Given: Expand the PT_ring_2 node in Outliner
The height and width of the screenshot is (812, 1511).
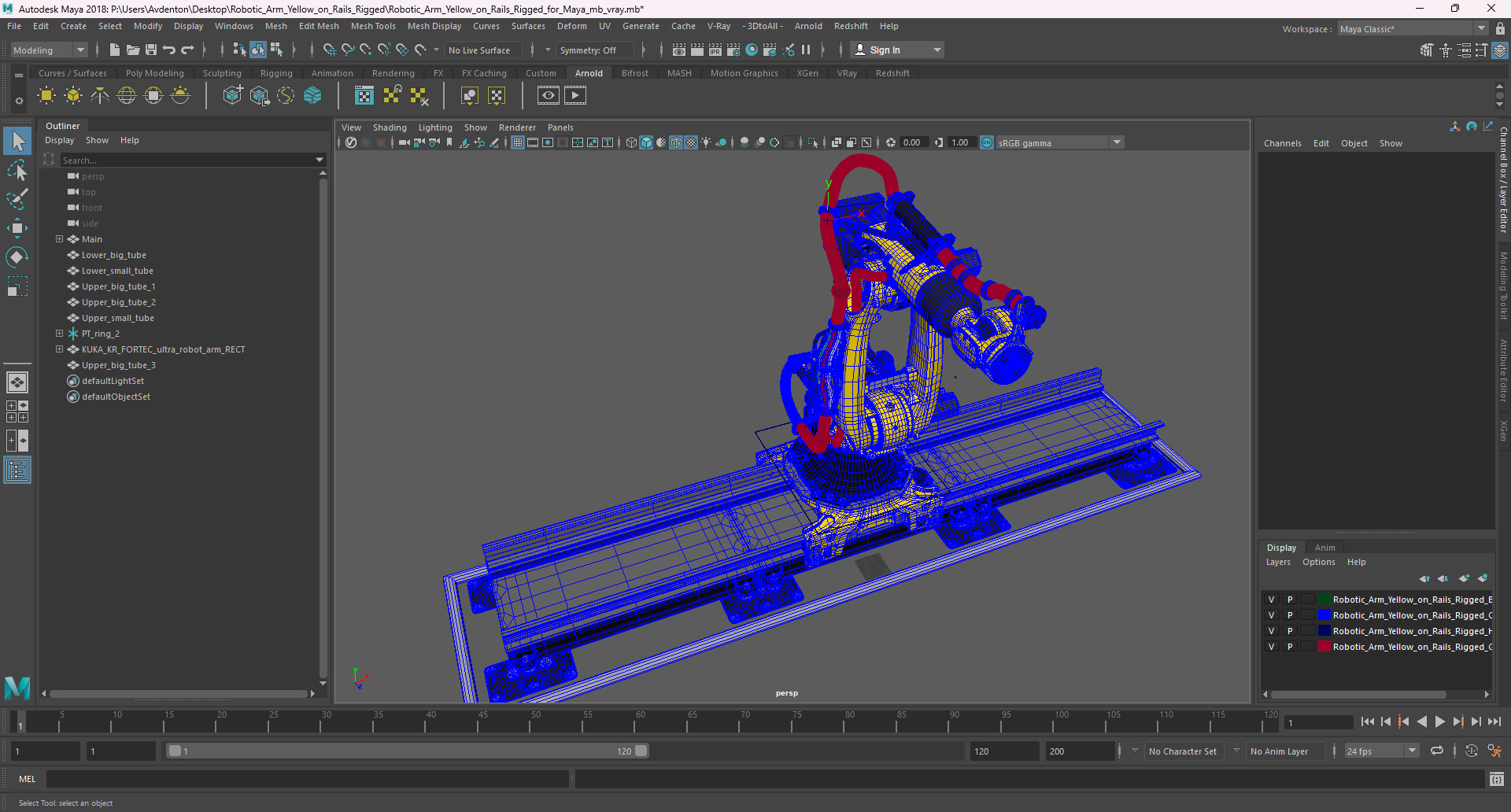Looking at the screenshot, I should [59, 334].
